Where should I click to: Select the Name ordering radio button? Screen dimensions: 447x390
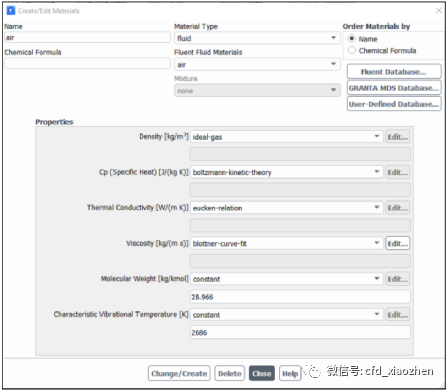352,38
